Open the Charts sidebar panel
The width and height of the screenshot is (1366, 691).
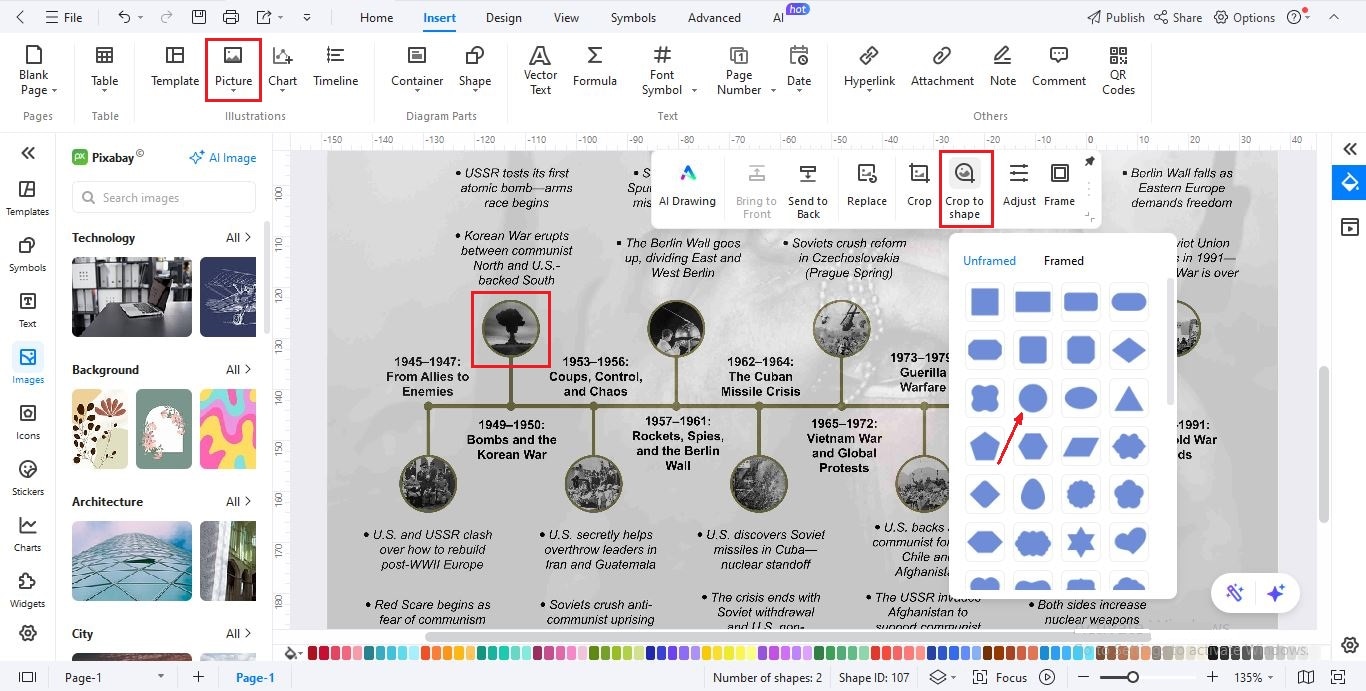[27, 534]
